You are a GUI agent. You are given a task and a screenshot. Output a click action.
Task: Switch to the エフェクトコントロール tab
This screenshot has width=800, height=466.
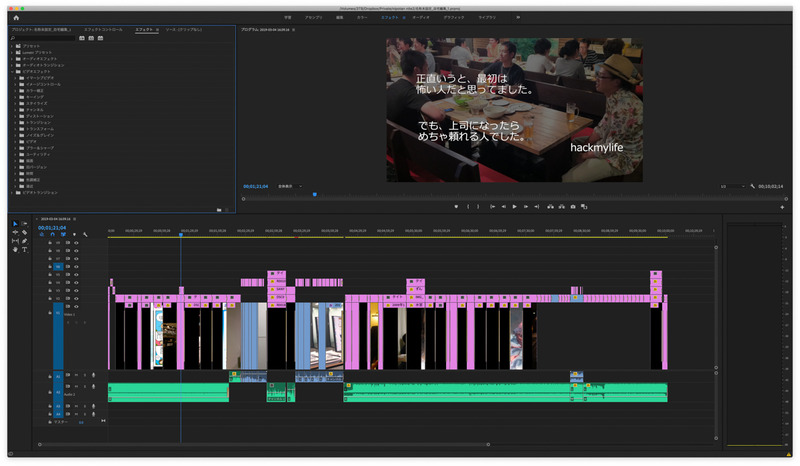coord(103,30)
